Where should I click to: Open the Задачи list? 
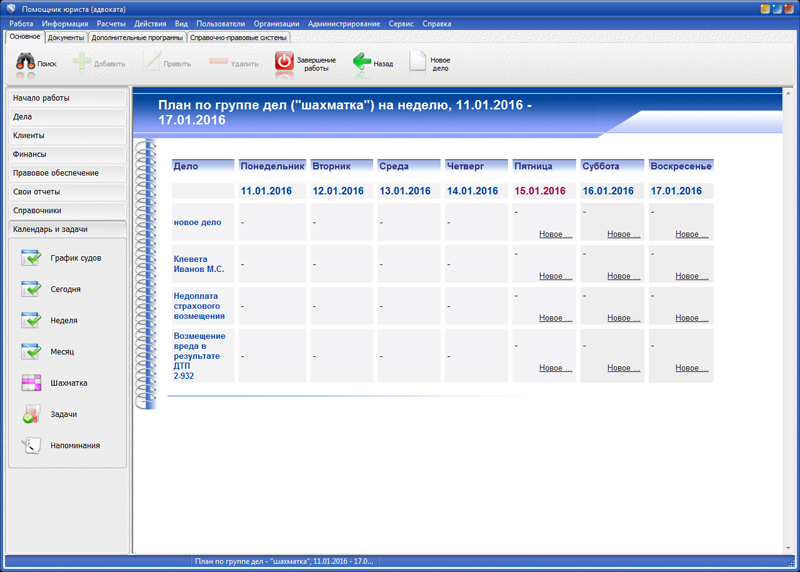click(x=31, y=414)
